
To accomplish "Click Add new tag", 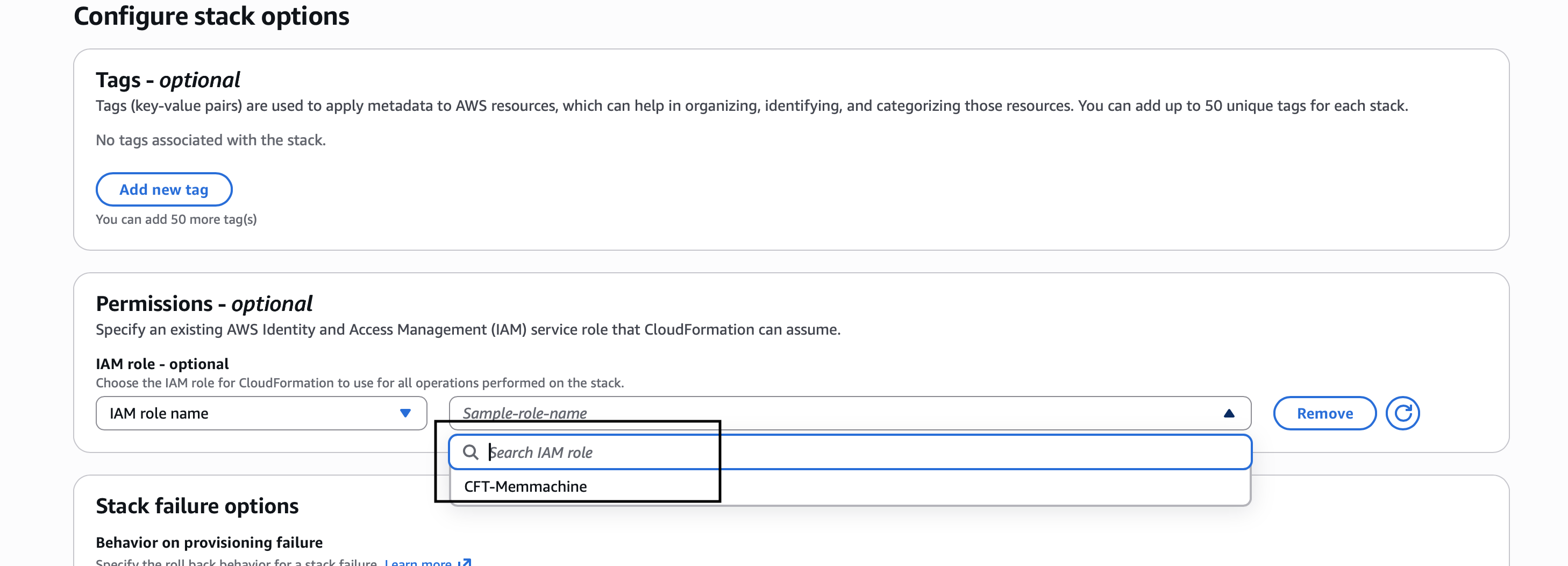I will (164, 189).
